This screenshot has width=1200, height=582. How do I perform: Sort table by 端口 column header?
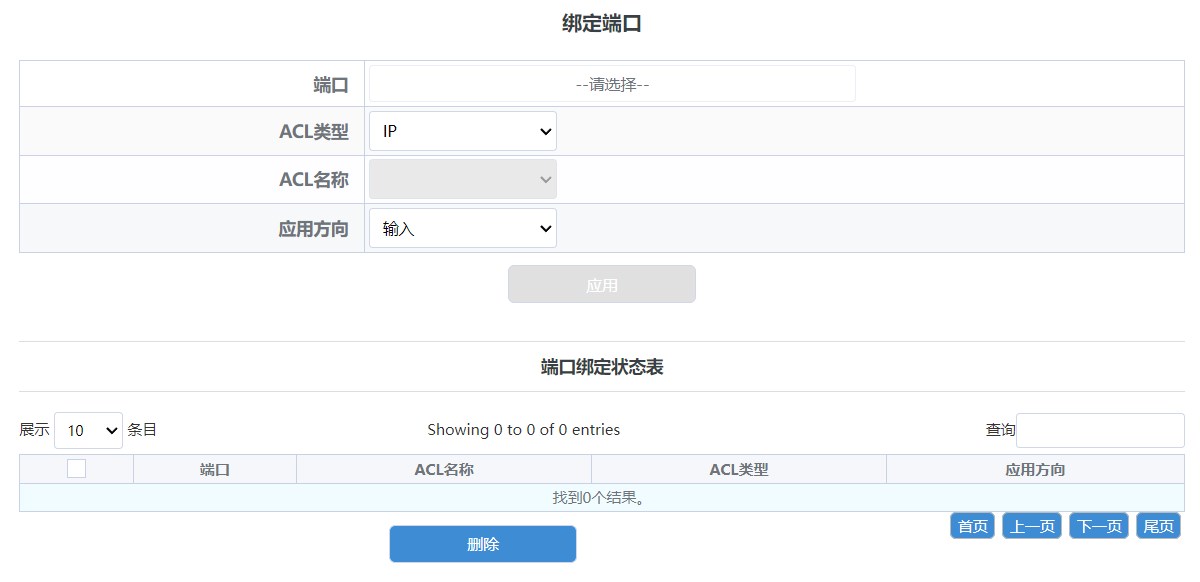[215, 469]
